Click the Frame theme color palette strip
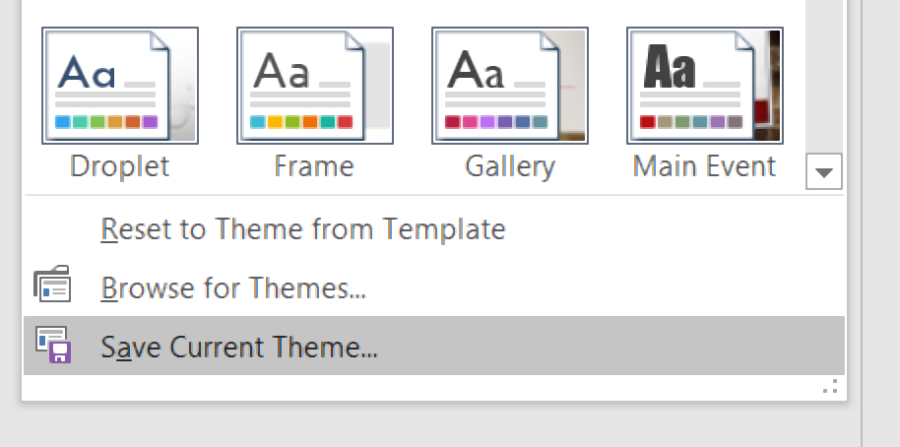This screenshot has width=900, height=447. coord(301,122)
